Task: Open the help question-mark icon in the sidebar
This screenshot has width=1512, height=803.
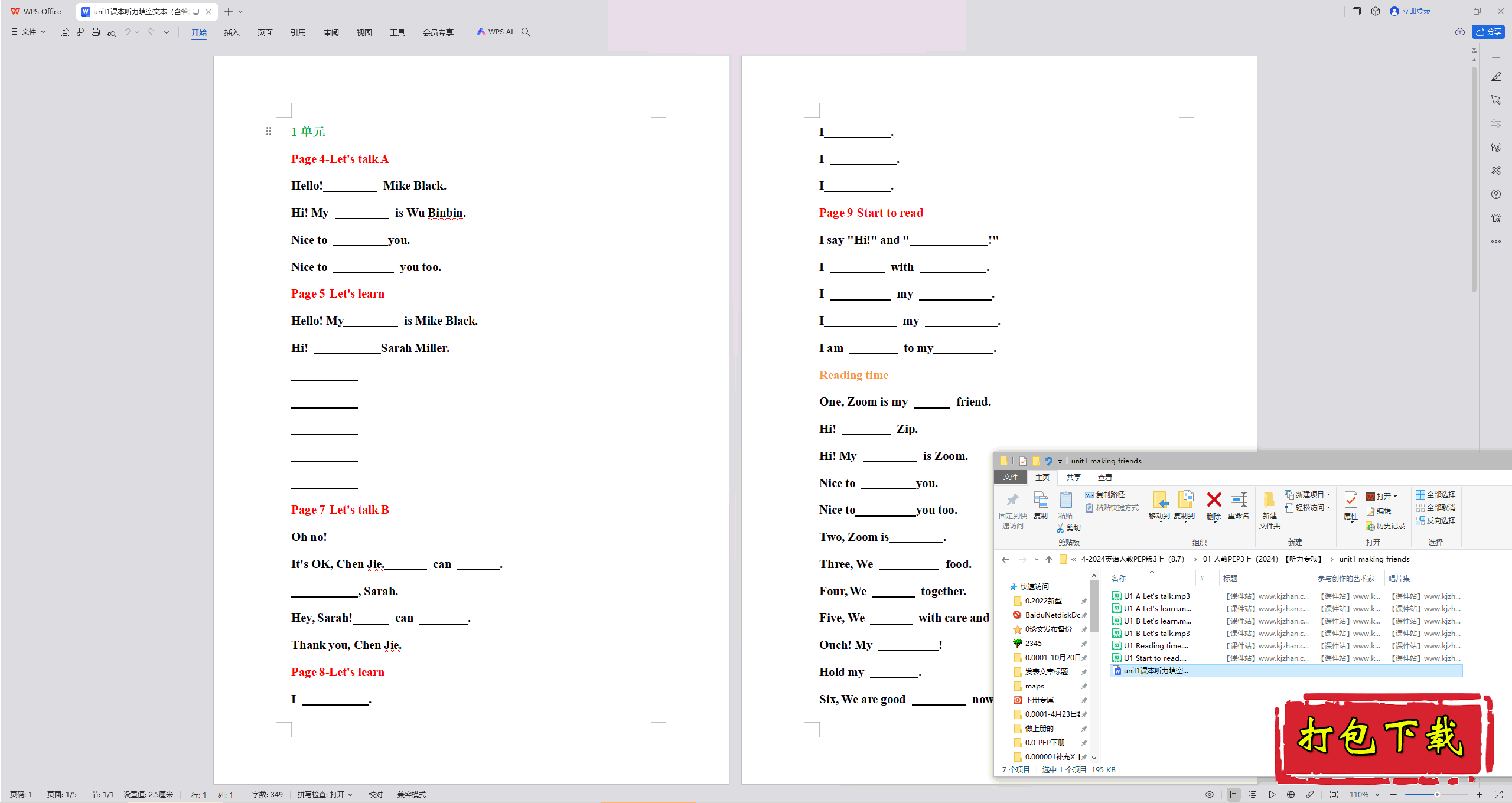Action: 1496,194
